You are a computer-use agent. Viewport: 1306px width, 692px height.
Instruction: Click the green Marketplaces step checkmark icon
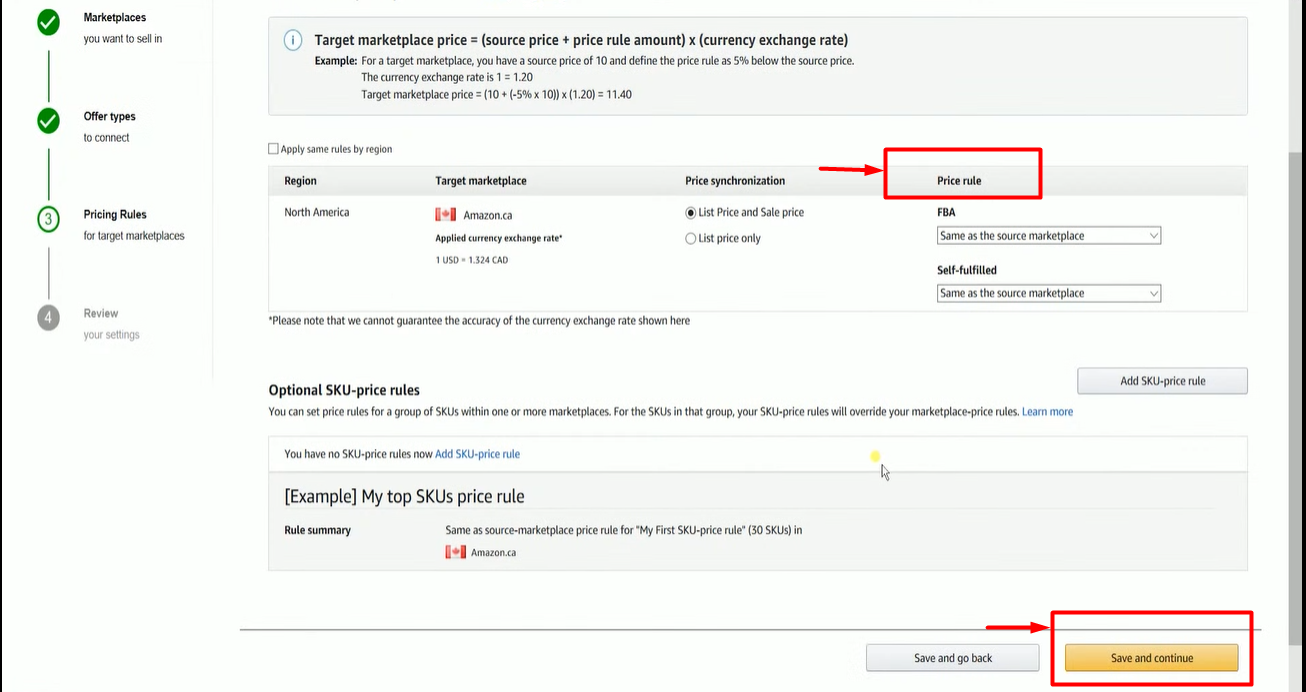pyautogui.click(x=48, y=22)
